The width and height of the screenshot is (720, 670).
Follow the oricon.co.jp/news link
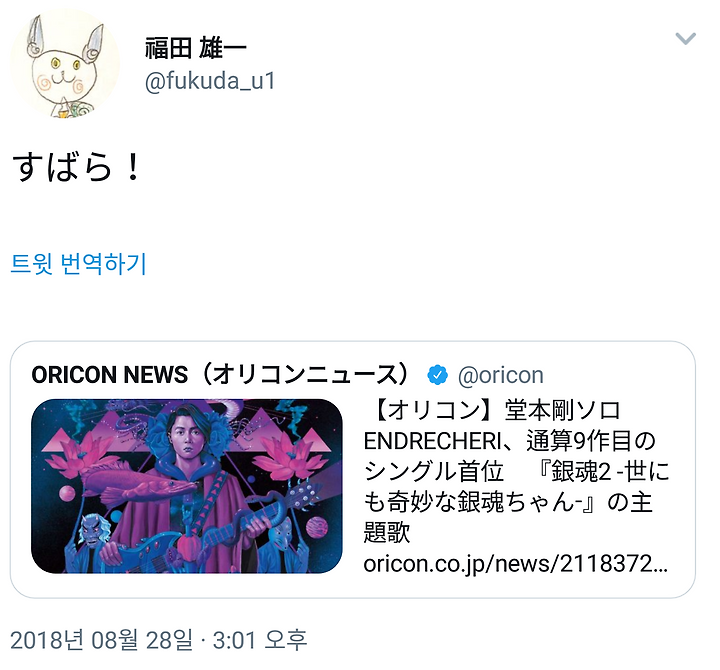tap(516, 563)
